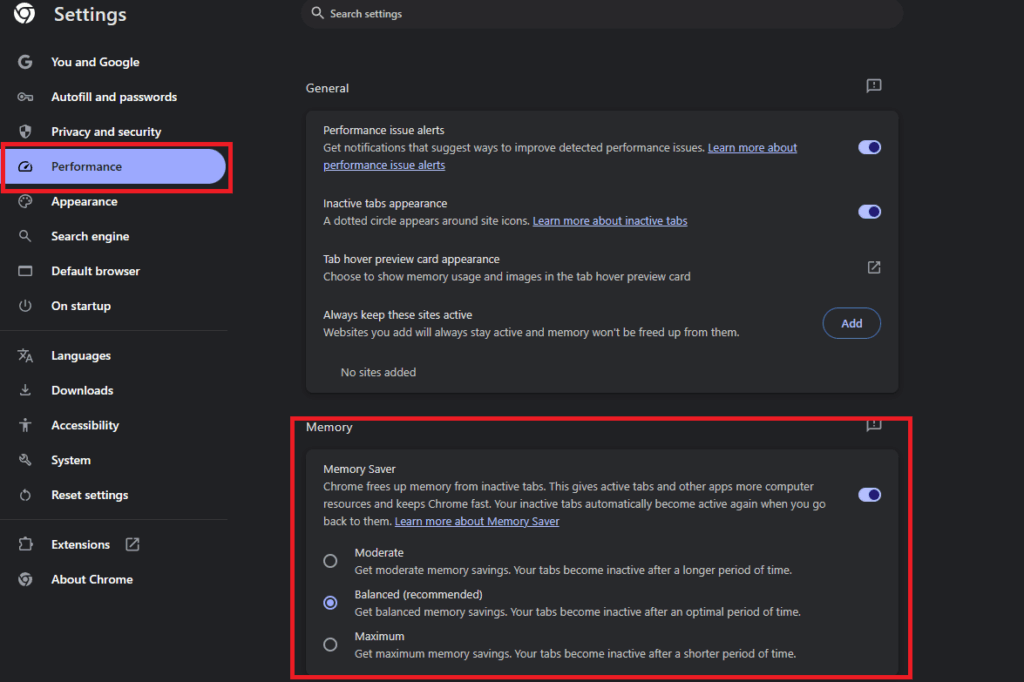Click the Downloads arrow icon
1024x682 pixels.
25,390
